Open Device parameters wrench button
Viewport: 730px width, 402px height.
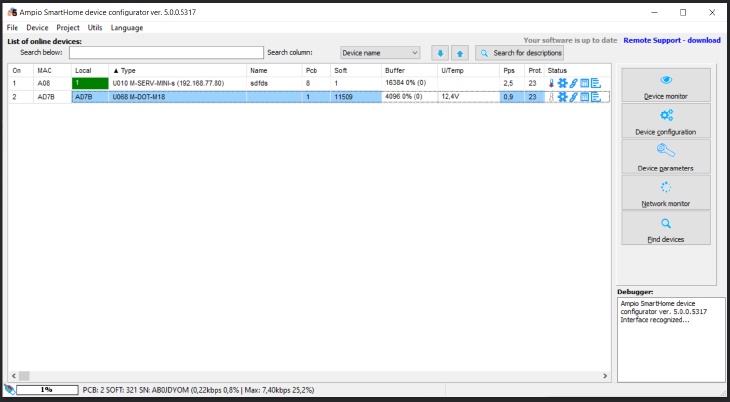click(666, 157)
